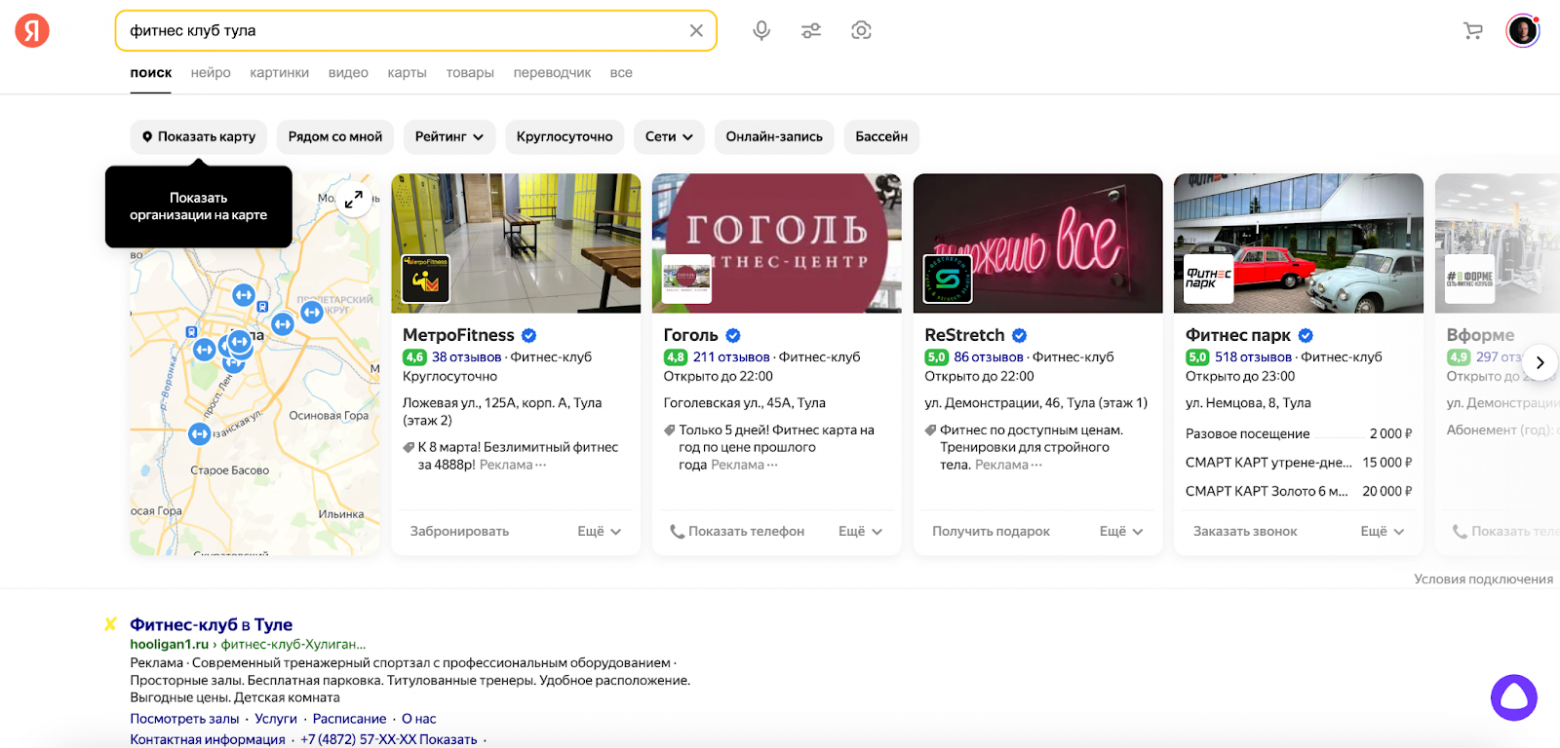
Task: Switch to the карты tab
Action: click(407, 73)
